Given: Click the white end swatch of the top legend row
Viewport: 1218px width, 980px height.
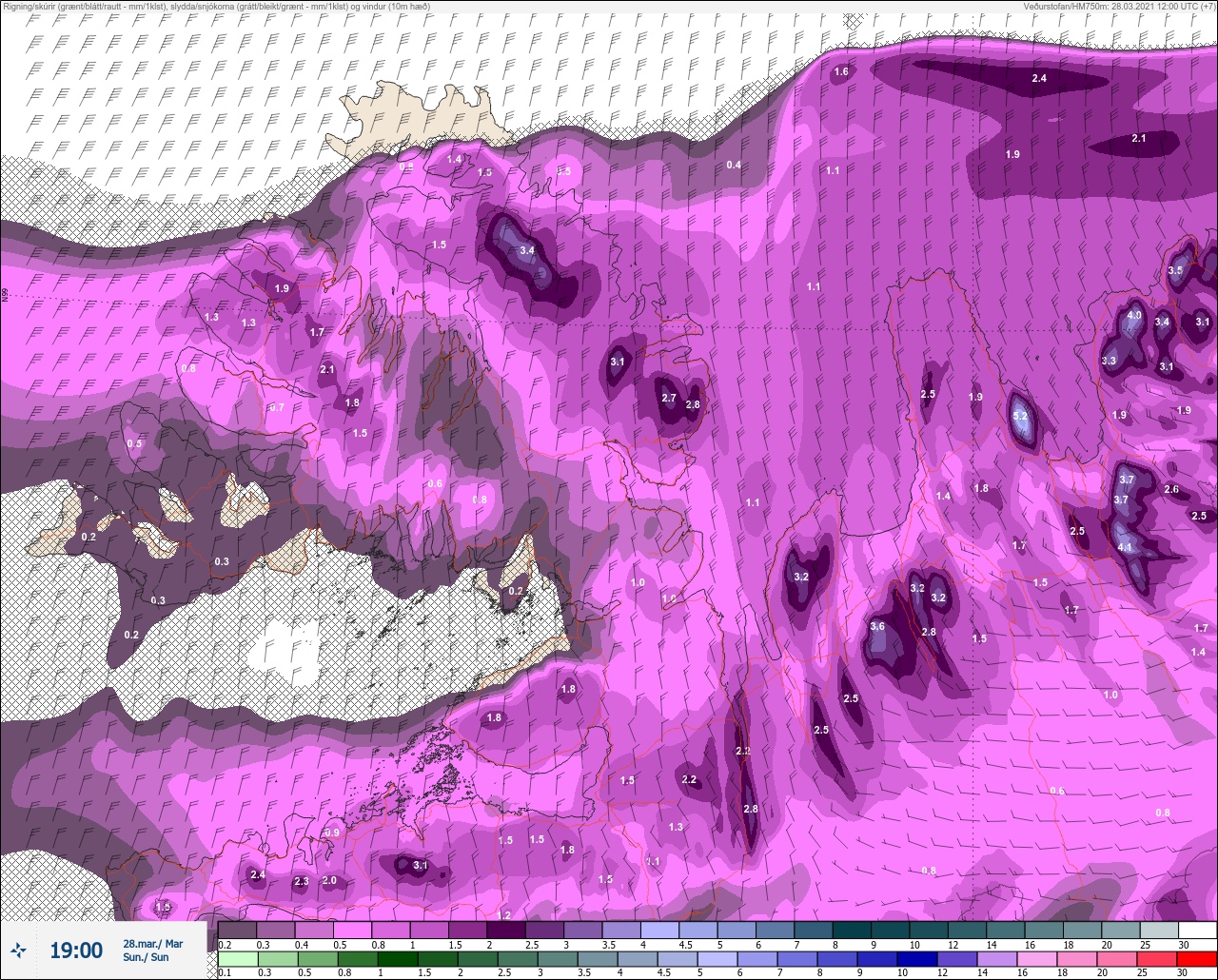Looking at the screenshot, I should (1197, 930).
